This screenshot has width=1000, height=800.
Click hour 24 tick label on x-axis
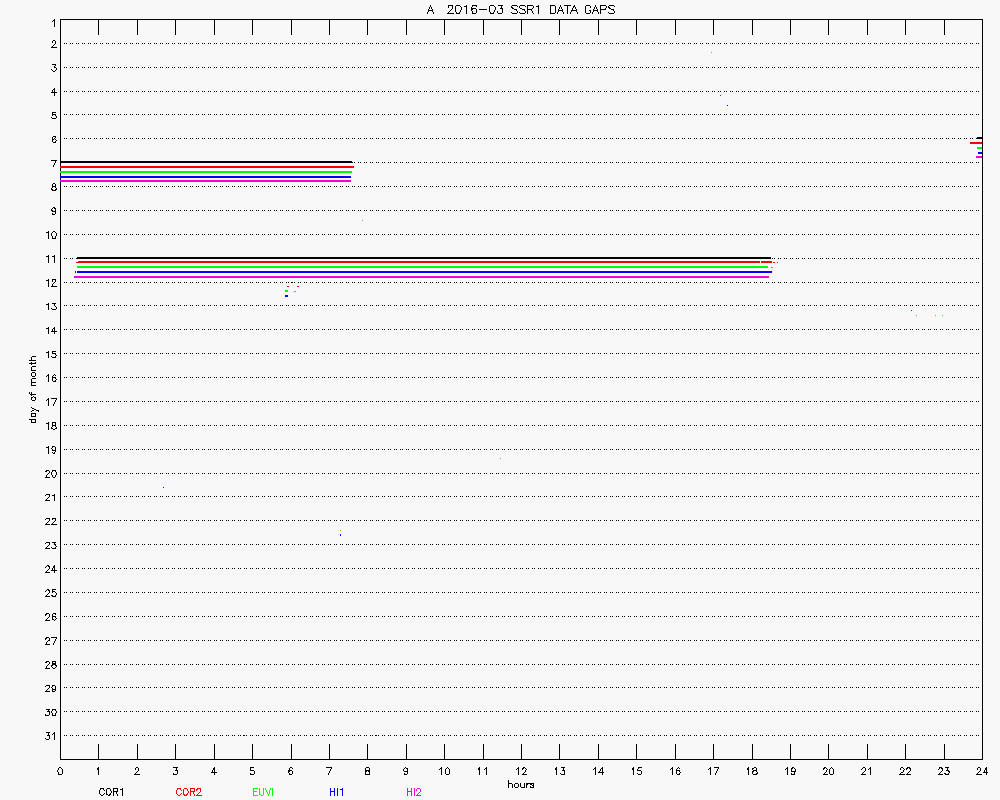981,771
